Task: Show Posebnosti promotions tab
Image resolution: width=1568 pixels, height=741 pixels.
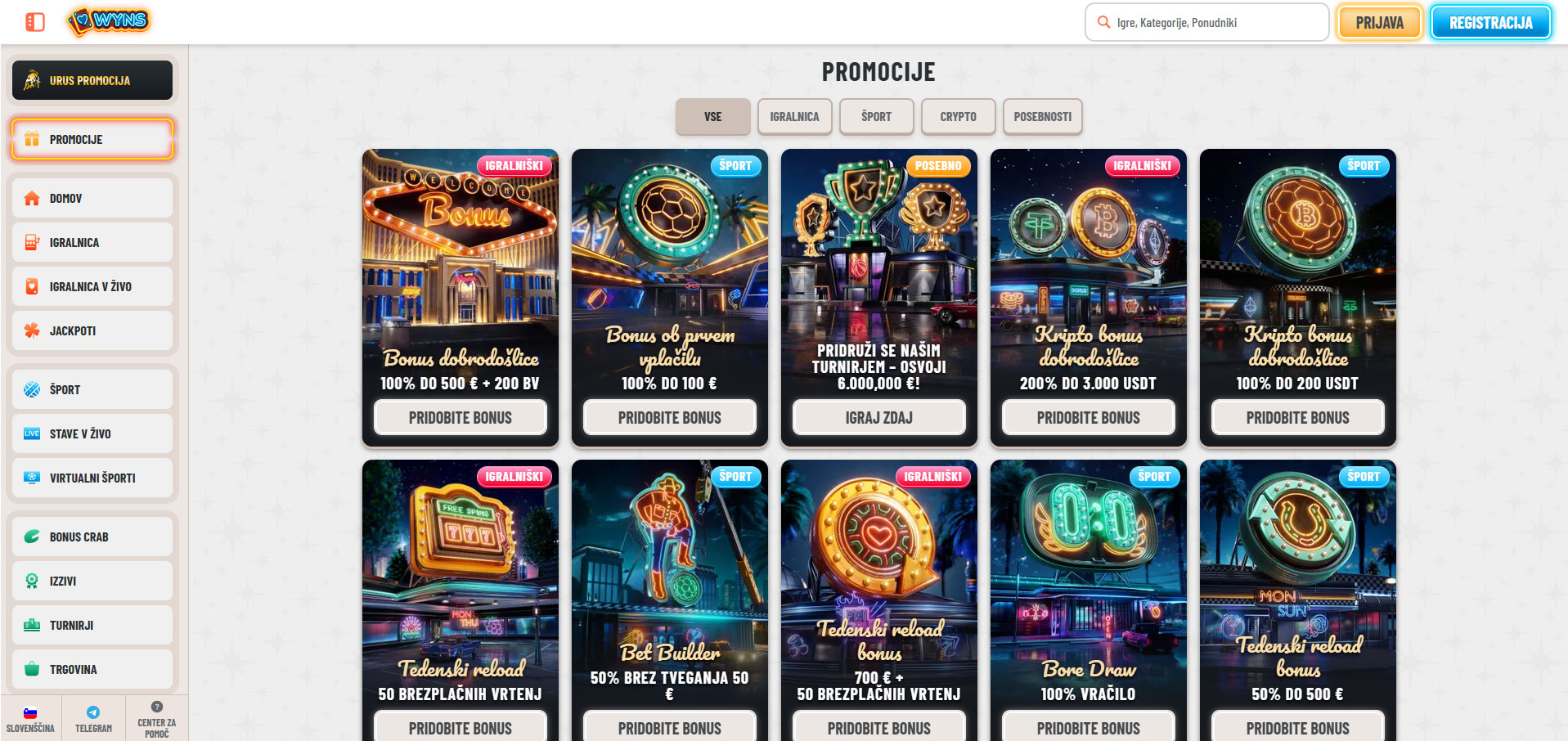Action: click(1042, 117)
